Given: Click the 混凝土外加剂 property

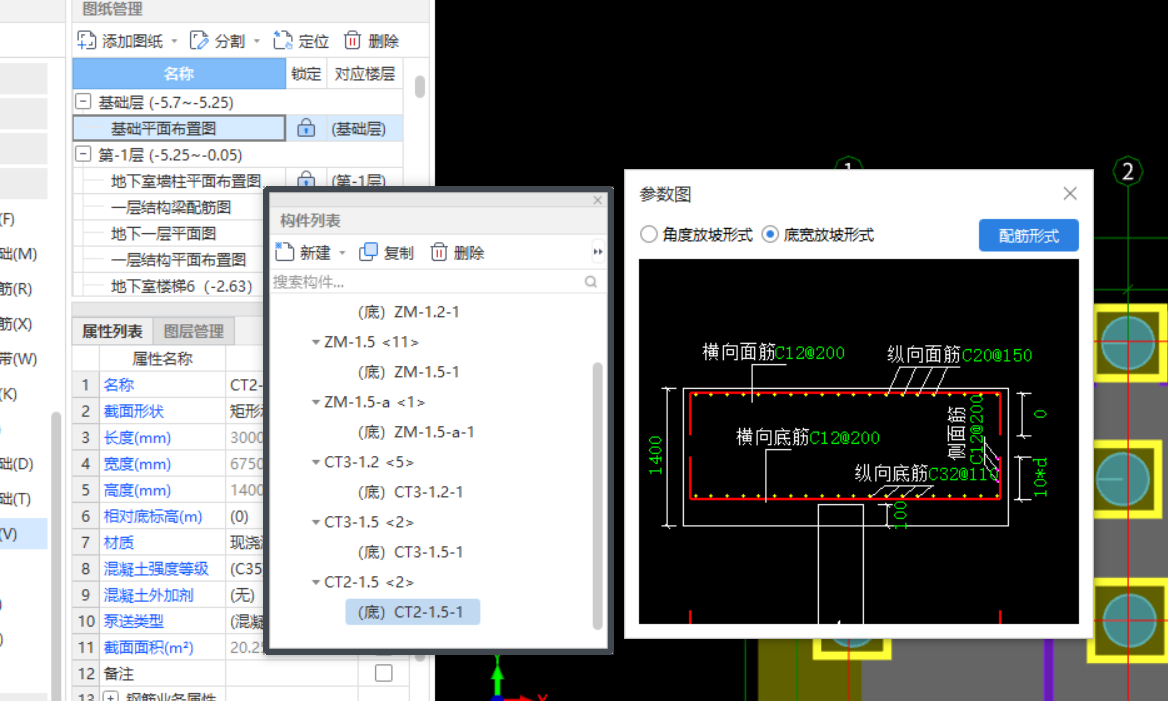Looking at the screenshot, I should tap(148, 594).
